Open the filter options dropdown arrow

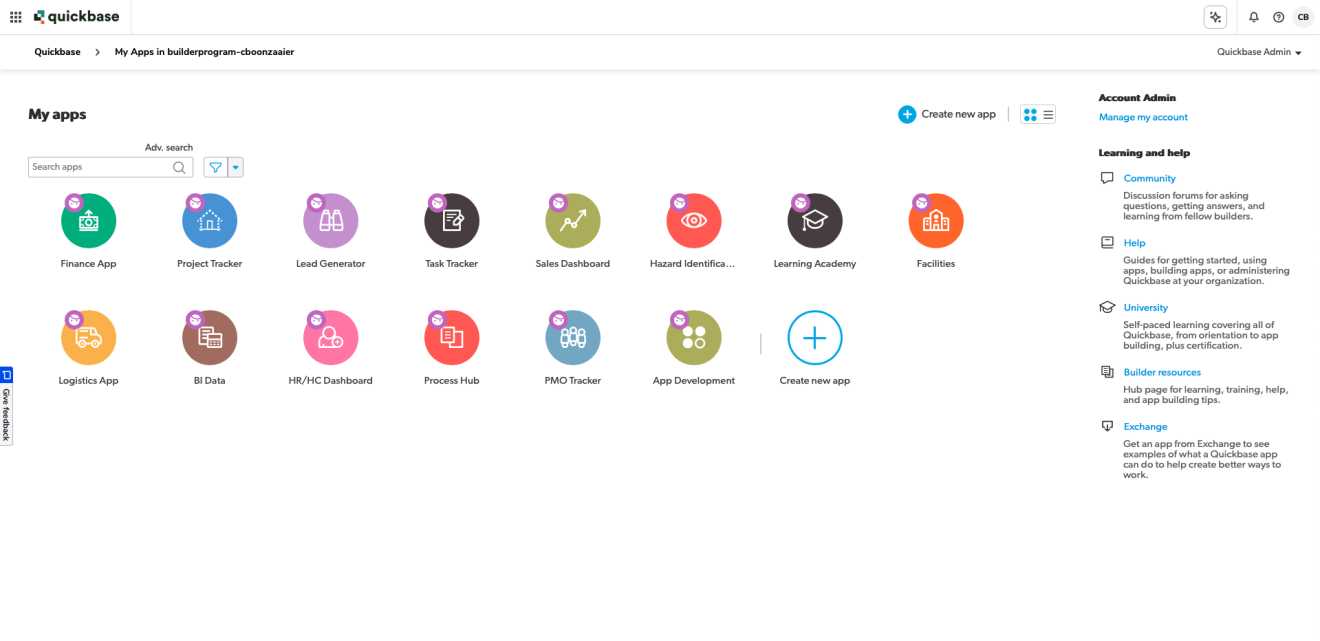click(234, 166)
